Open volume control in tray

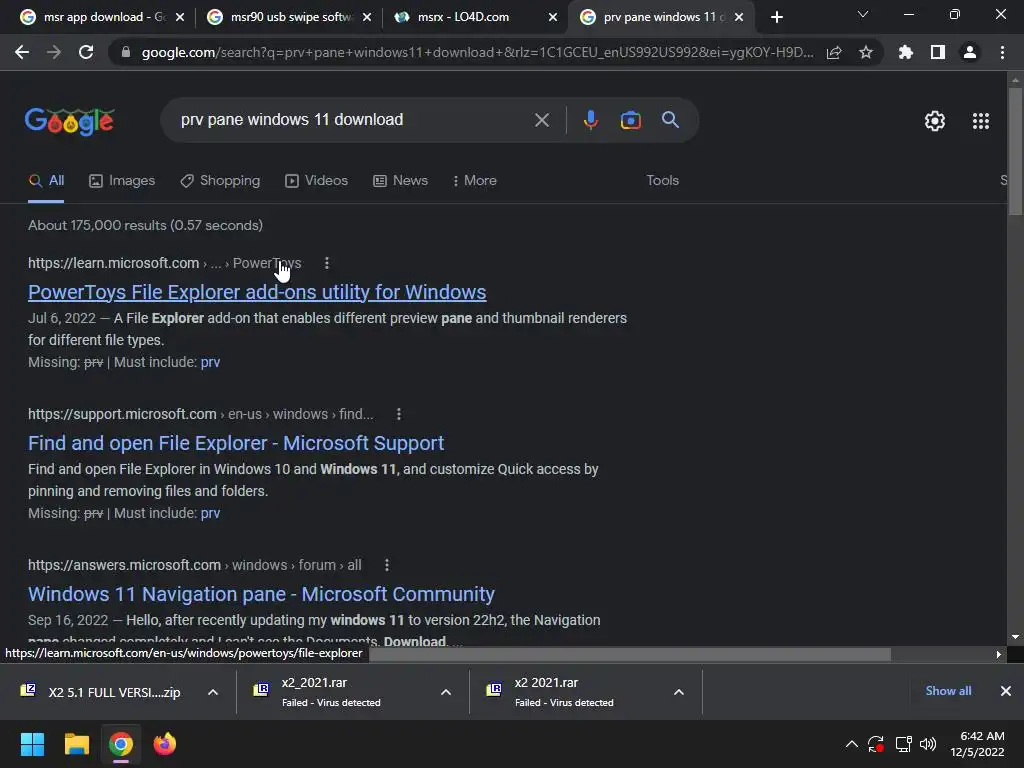point(928,744)
